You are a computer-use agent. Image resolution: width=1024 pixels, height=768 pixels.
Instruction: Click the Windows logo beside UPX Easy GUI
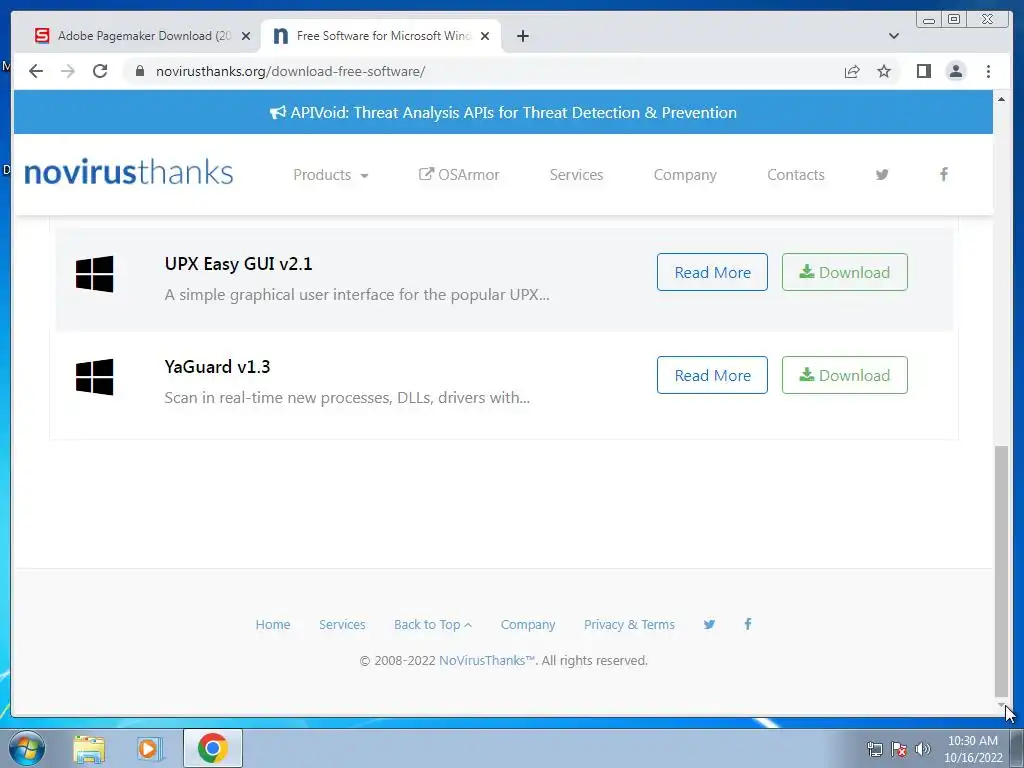click(95, 274)
